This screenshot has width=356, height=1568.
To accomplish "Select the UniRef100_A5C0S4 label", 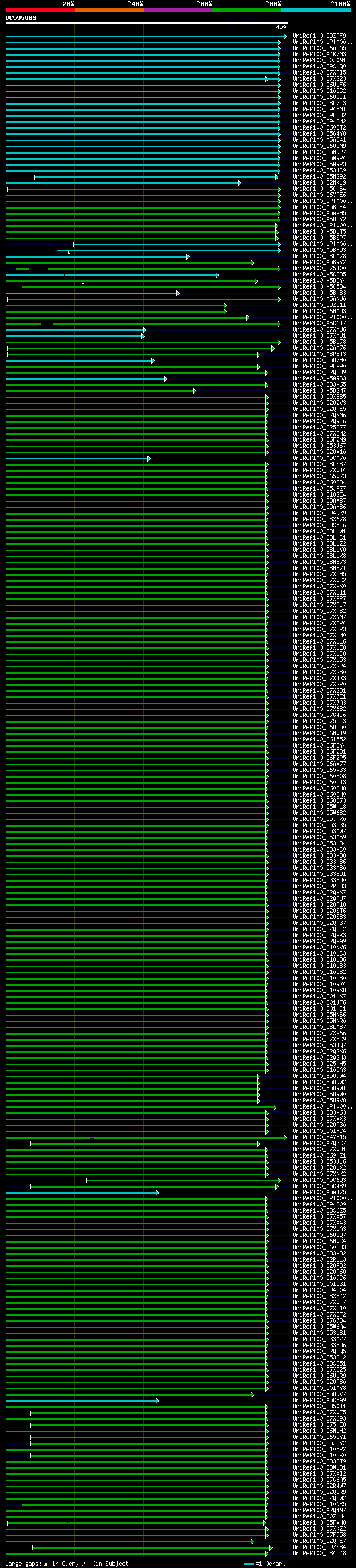I will click(319, 189).
